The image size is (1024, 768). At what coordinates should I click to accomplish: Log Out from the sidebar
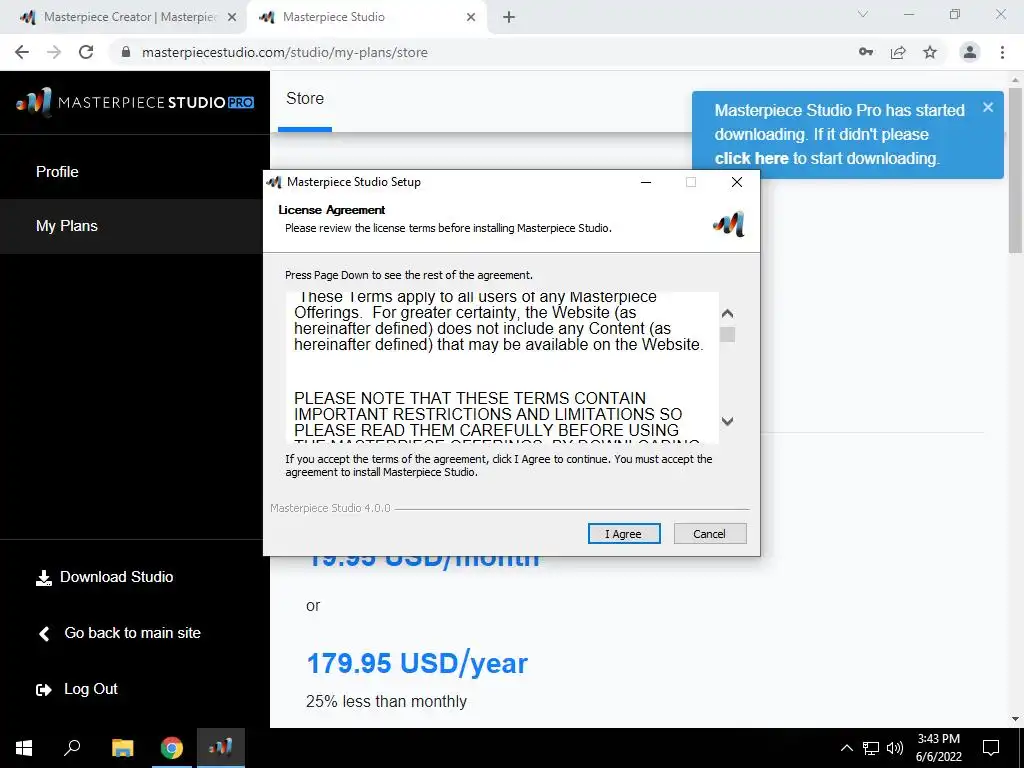(x=91, y=689)
